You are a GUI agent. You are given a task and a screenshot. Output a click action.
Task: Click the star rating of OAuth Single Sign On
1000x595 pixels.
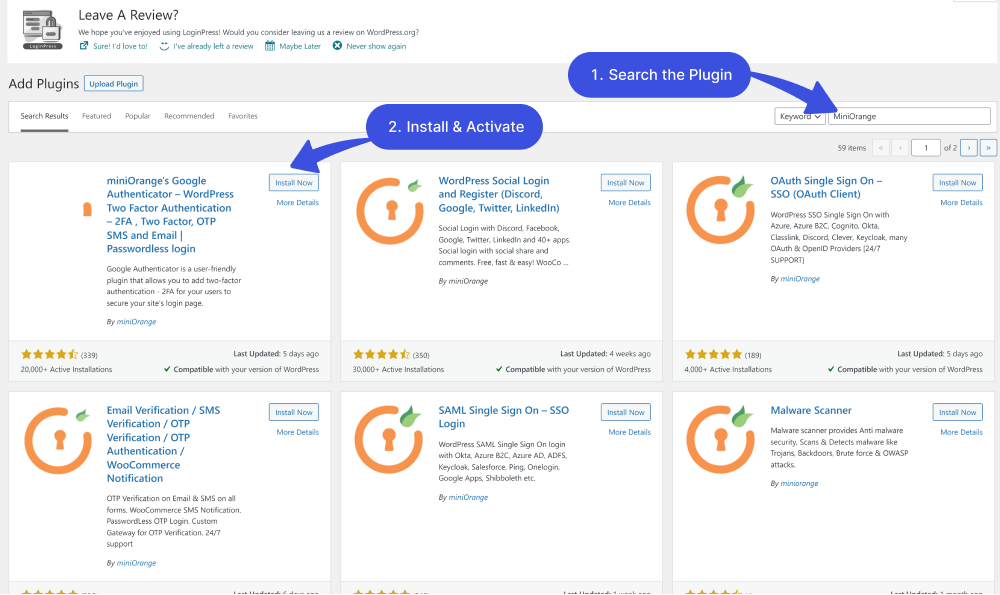click(x=714, y=355)
